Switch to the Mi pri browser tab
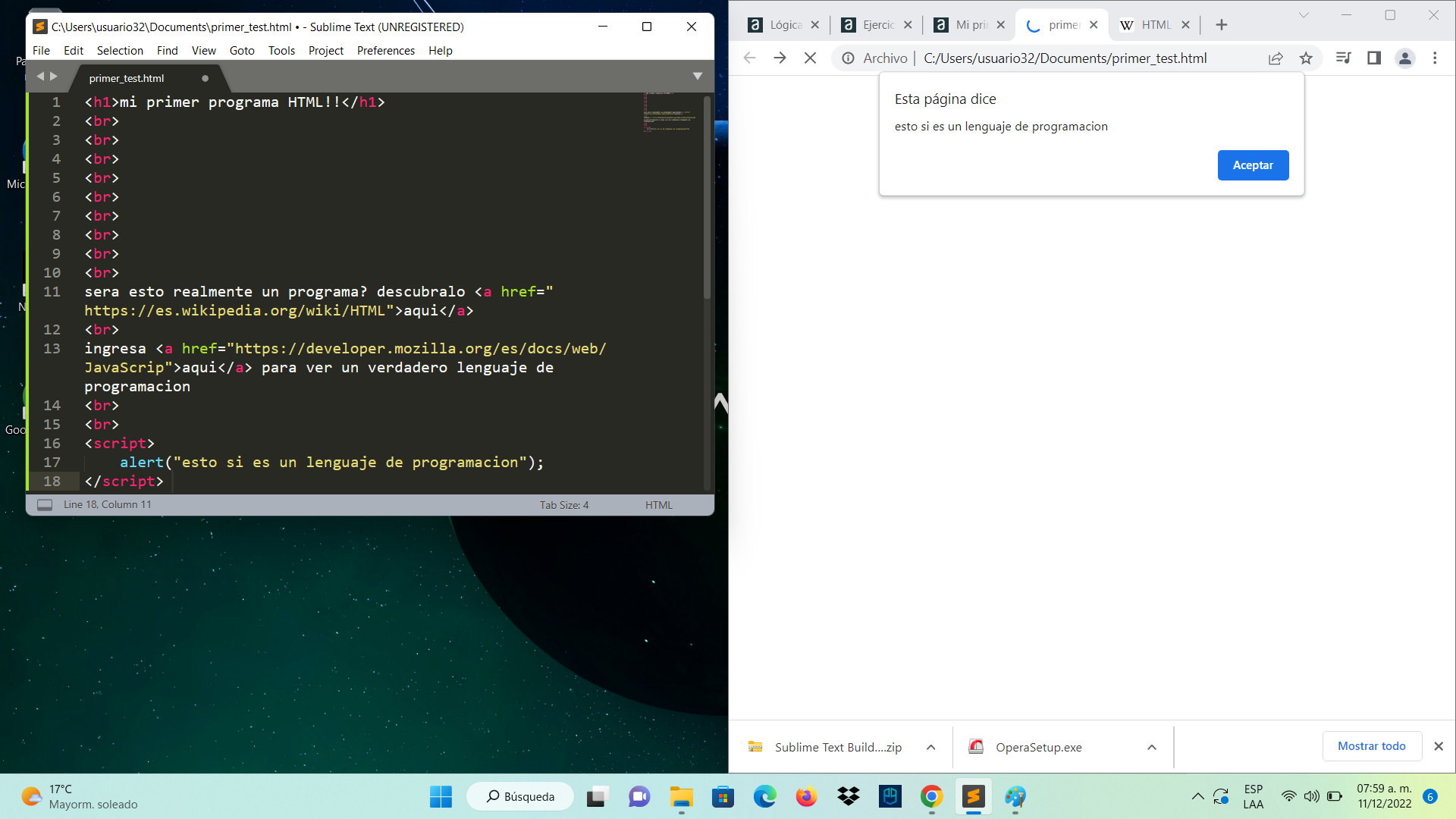 (x=971, y=25)
